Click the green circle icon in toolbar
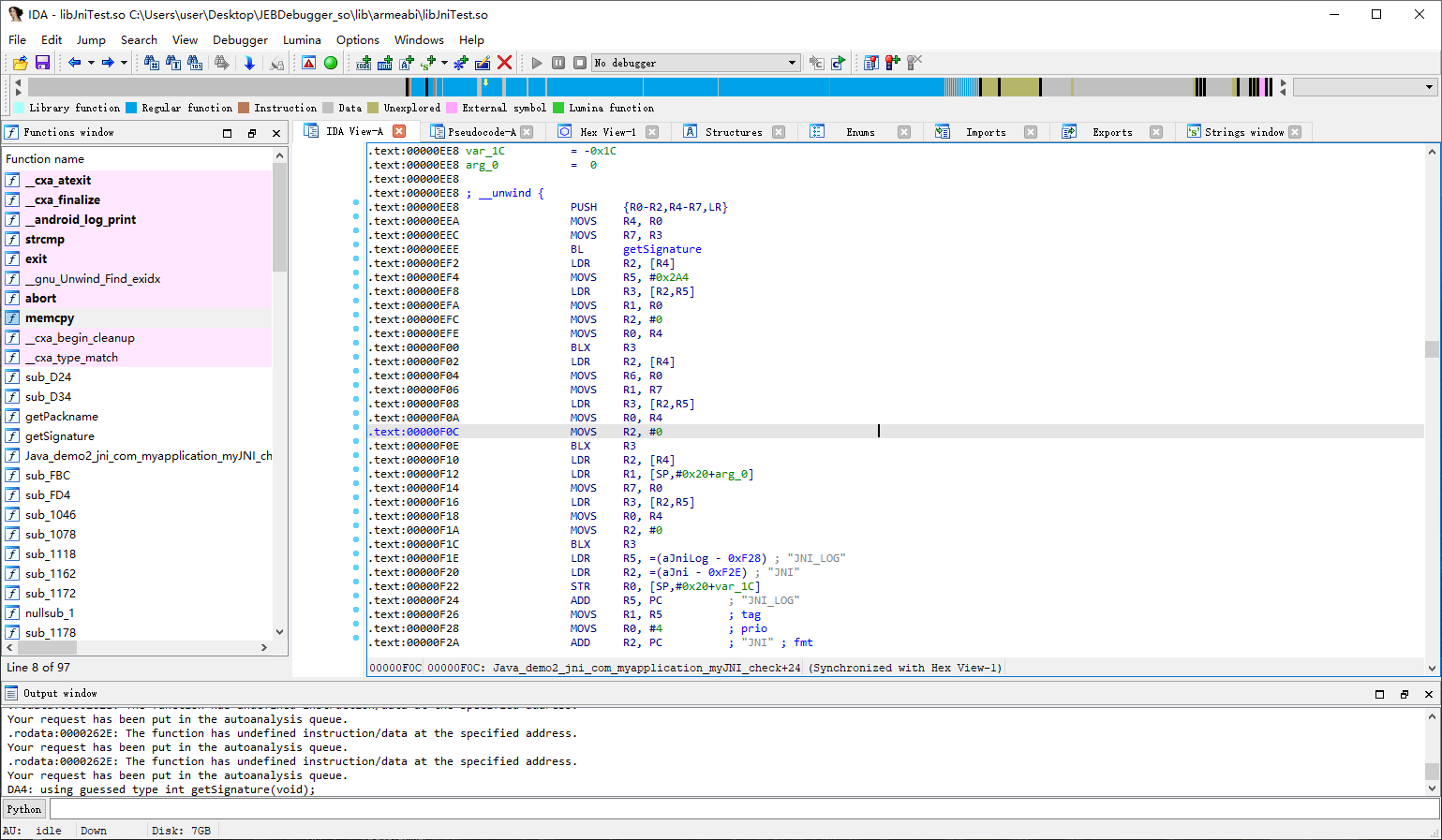Viewport: 1442px width, 840px height. 331,63
